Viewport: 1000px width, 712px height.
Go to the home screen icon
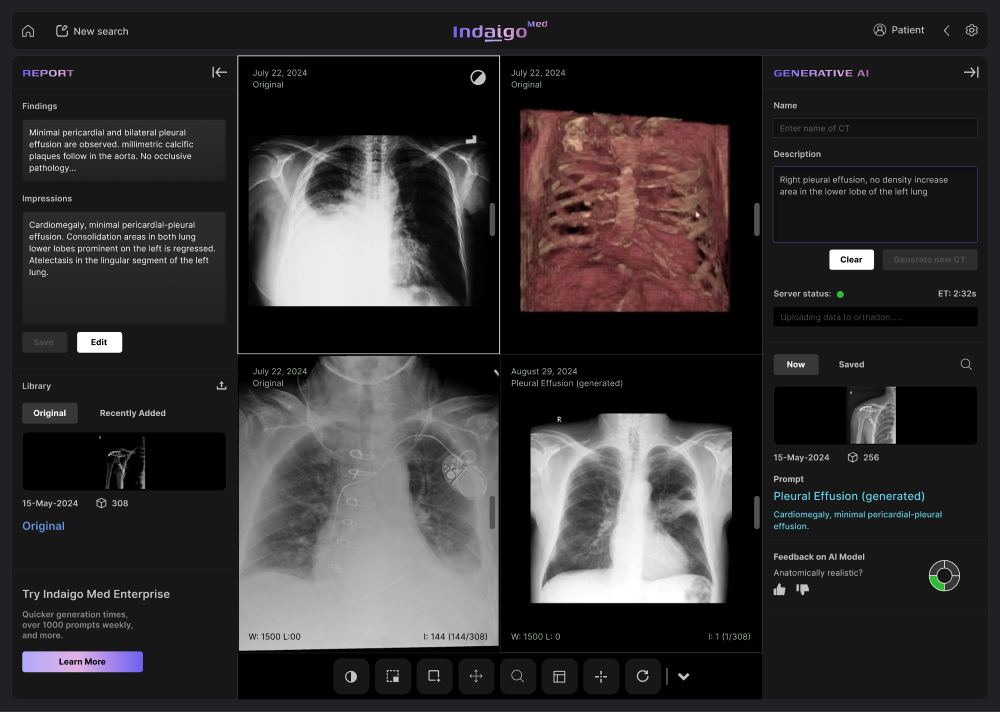pyautogui.click(x=28, y=31)
